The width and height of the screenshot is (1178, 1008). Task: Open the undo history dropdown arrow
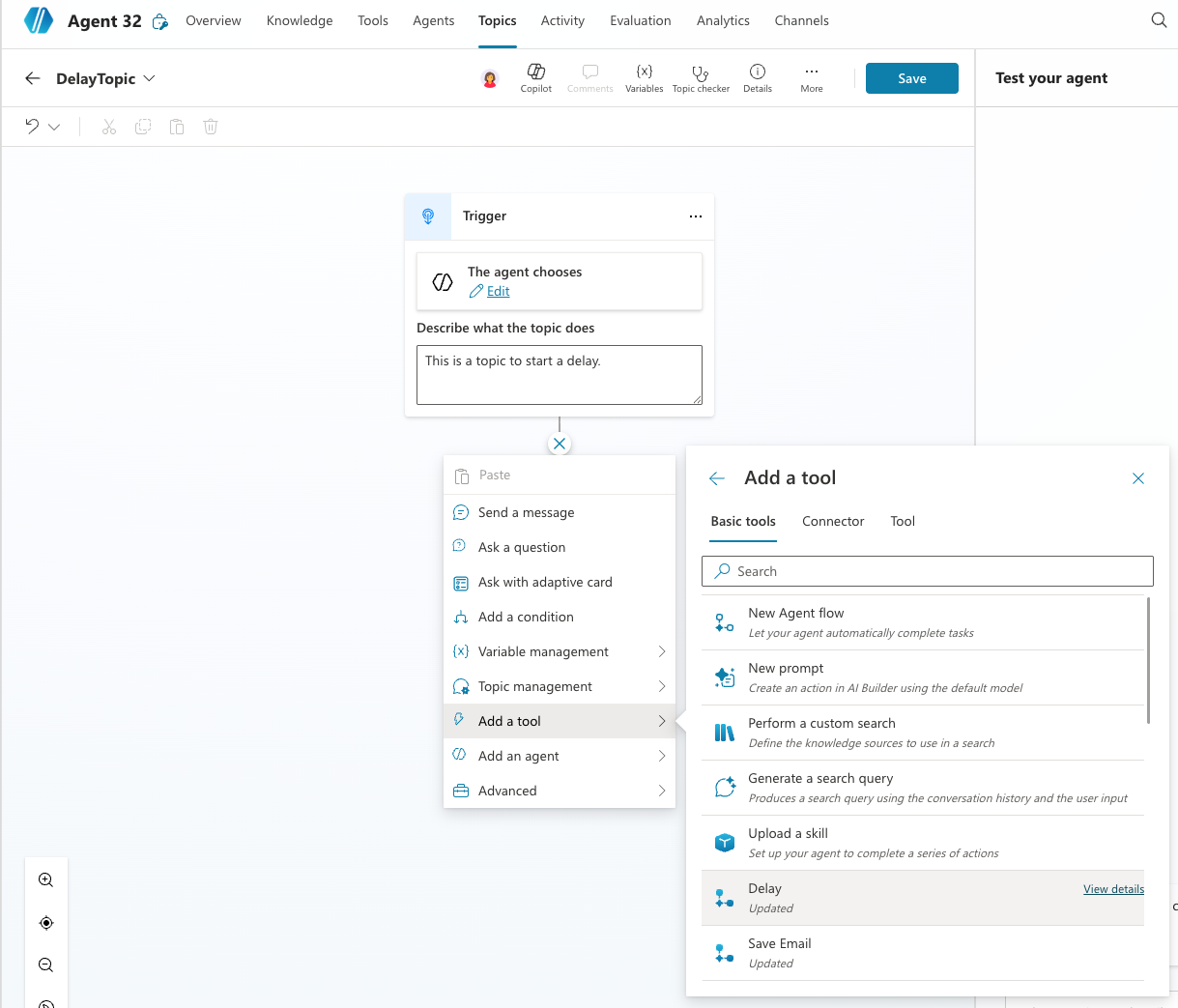[54, 127]
